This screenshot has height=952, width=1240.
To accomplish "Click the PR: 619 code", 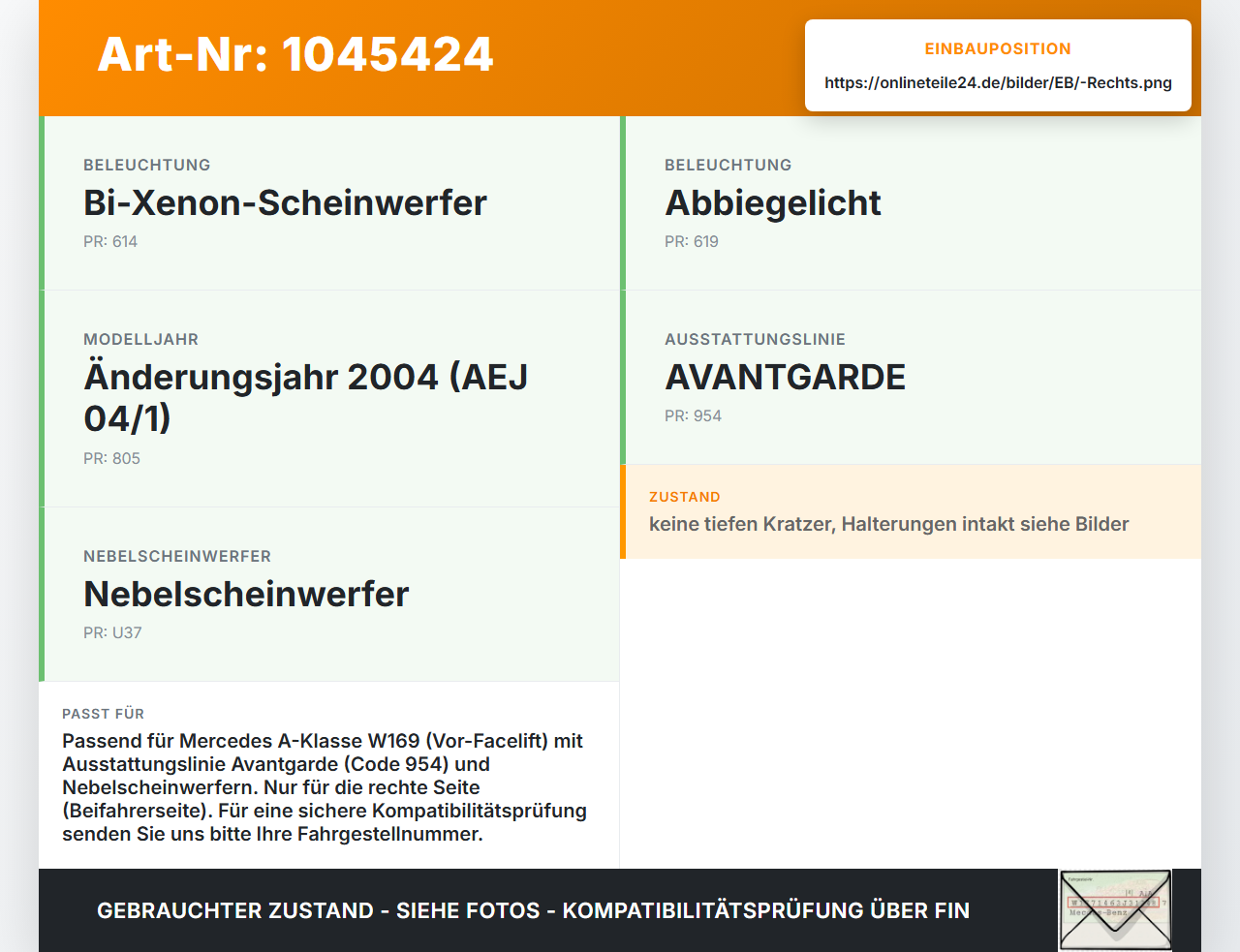I will (x=692, y=241).
